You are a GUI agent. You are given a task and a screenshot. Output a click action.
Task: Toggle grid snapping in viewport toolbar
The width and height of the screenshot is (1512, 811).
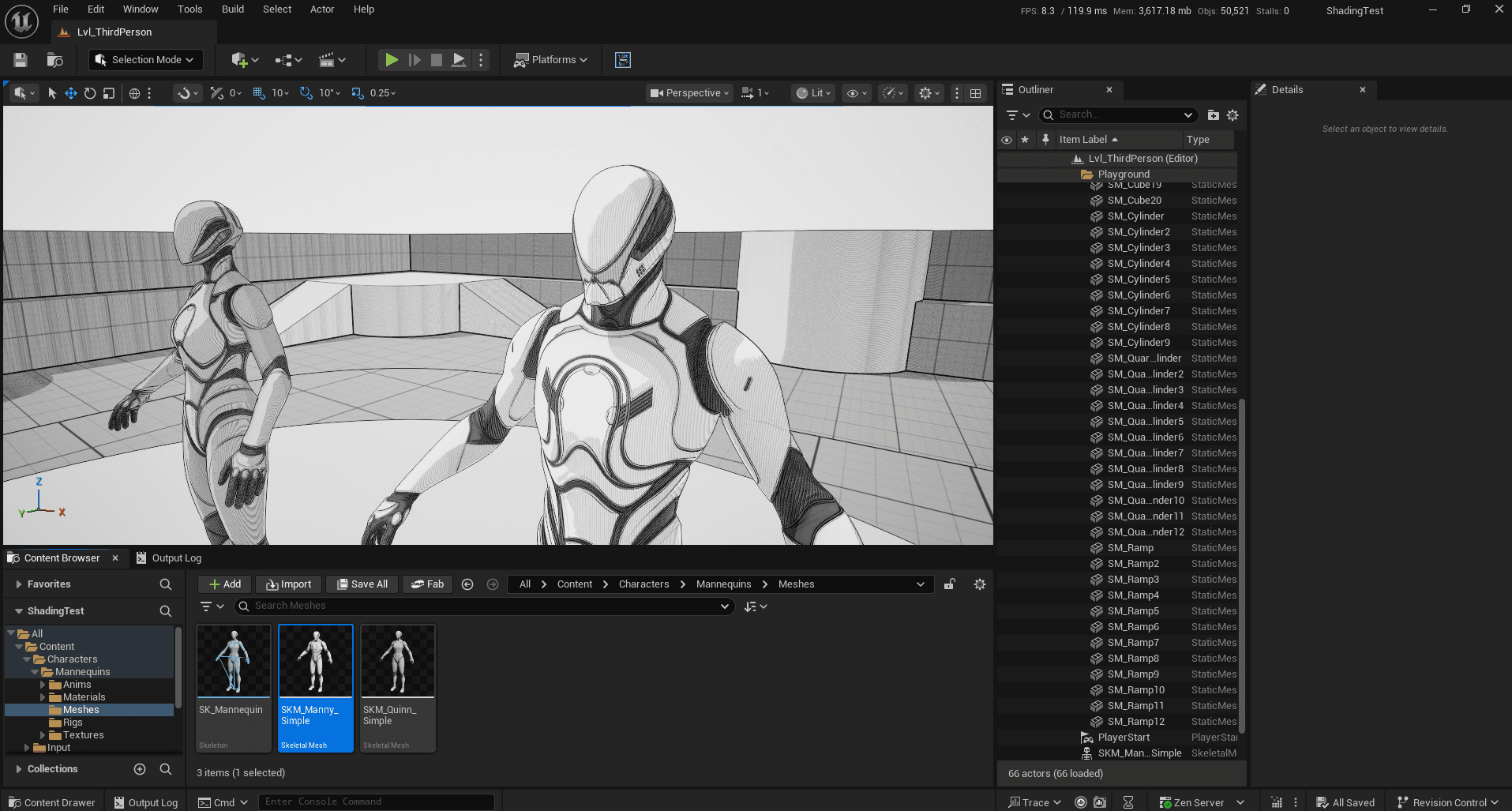click(x=259, y=93)
